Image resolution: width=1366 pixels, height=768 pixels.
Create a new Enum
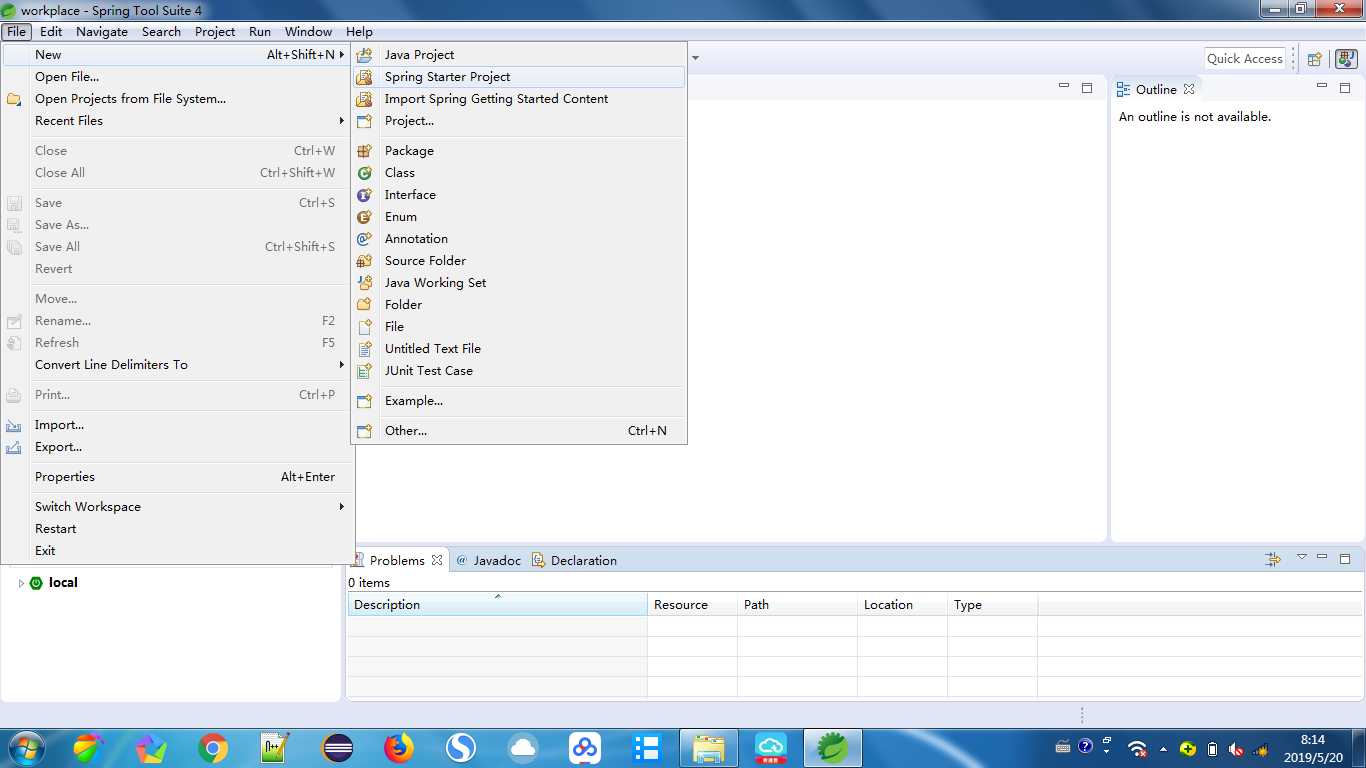coord(519,217)
